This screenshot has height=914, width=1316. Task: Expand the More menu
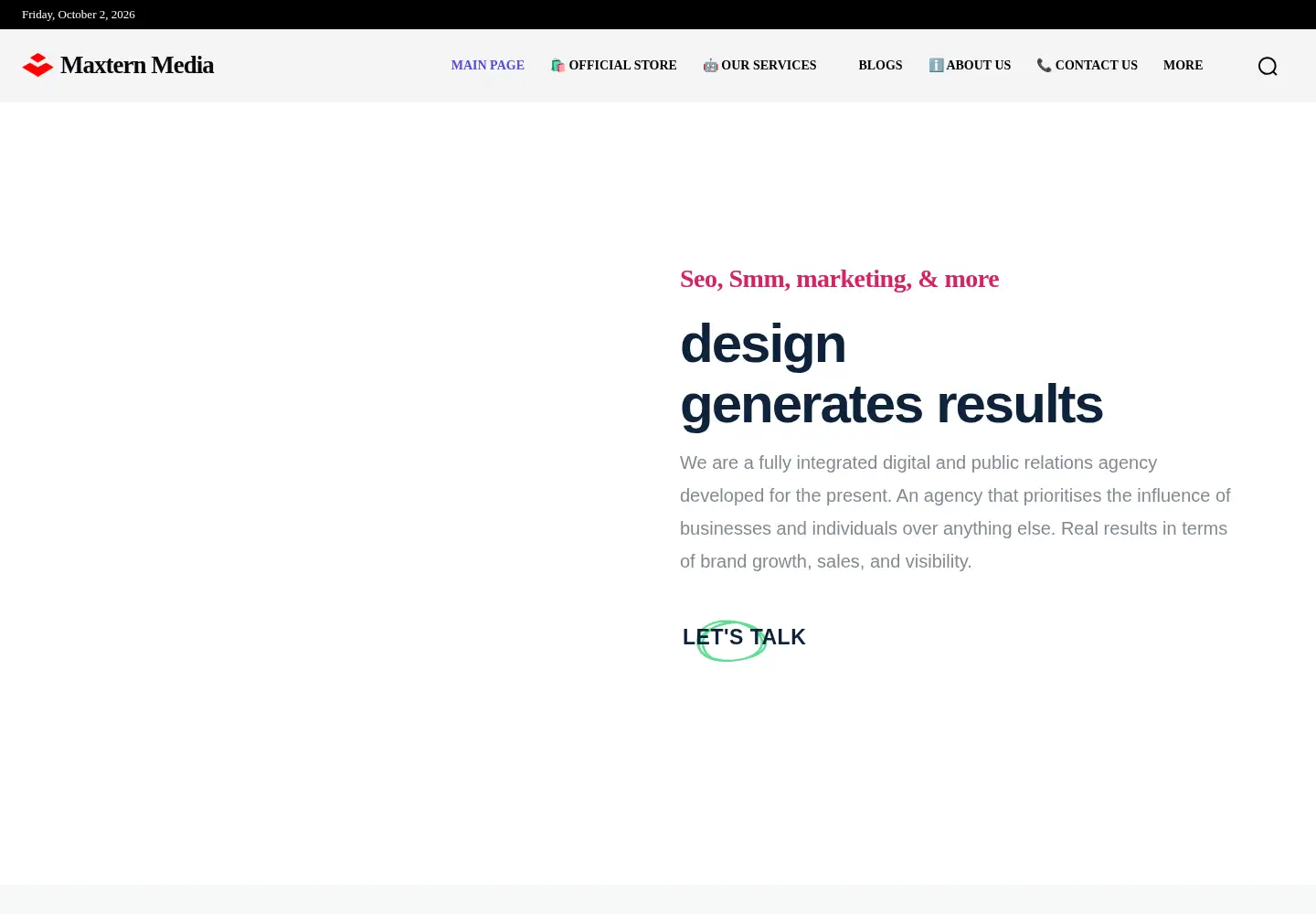[1183, 65]
